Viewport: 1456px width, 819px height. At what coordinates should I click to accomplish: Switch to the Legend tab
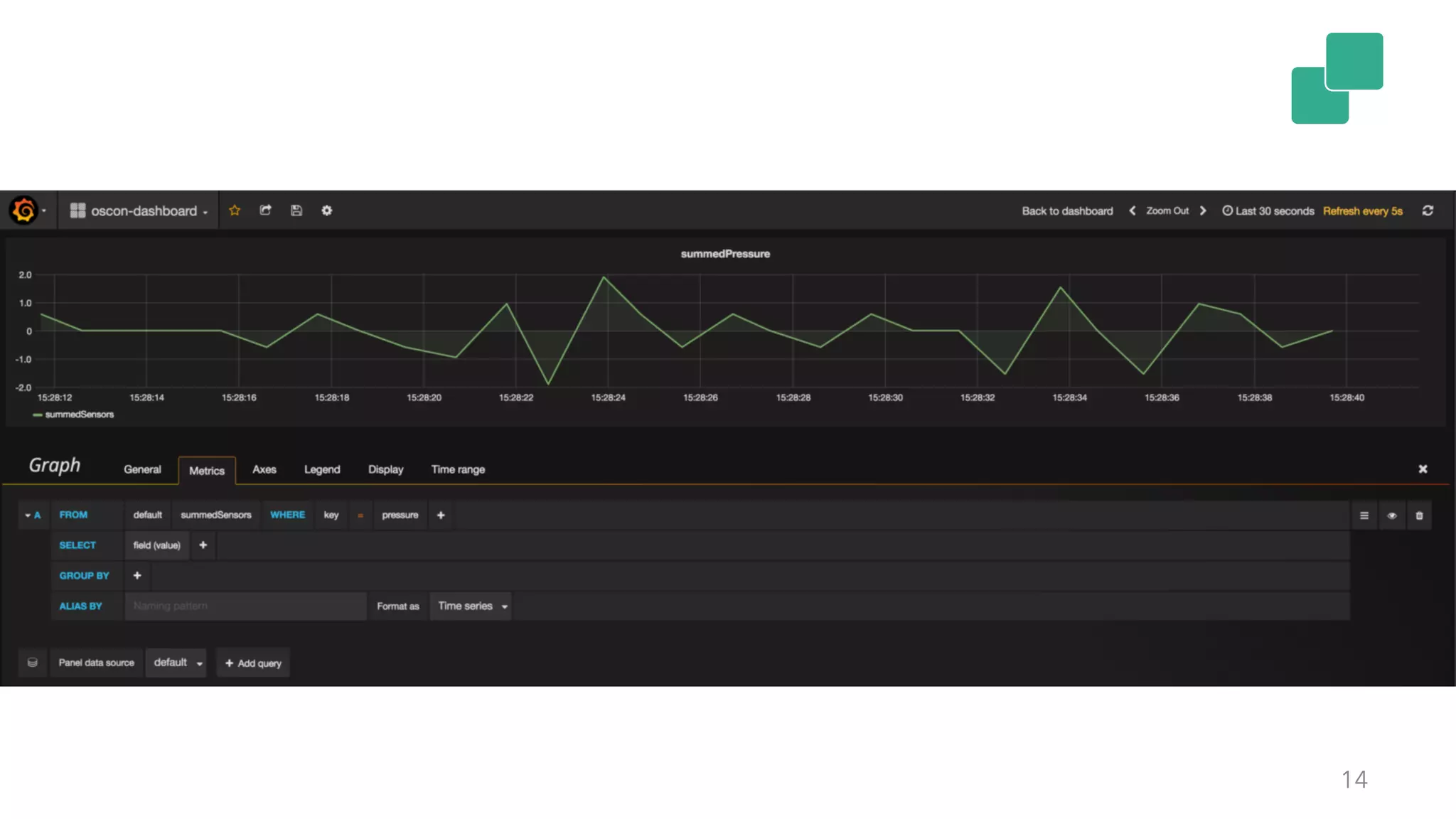click(322, 469)
